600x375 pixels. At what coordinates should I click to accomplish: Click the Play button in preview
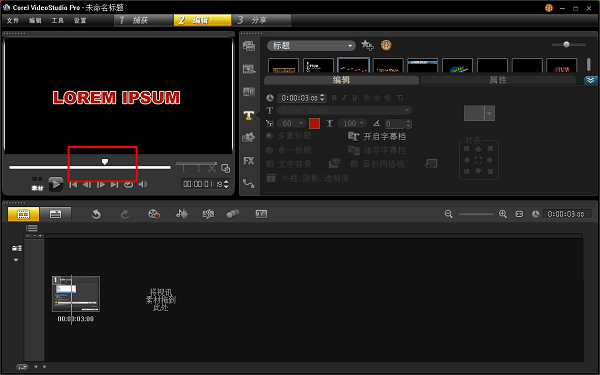pos(55,184)
